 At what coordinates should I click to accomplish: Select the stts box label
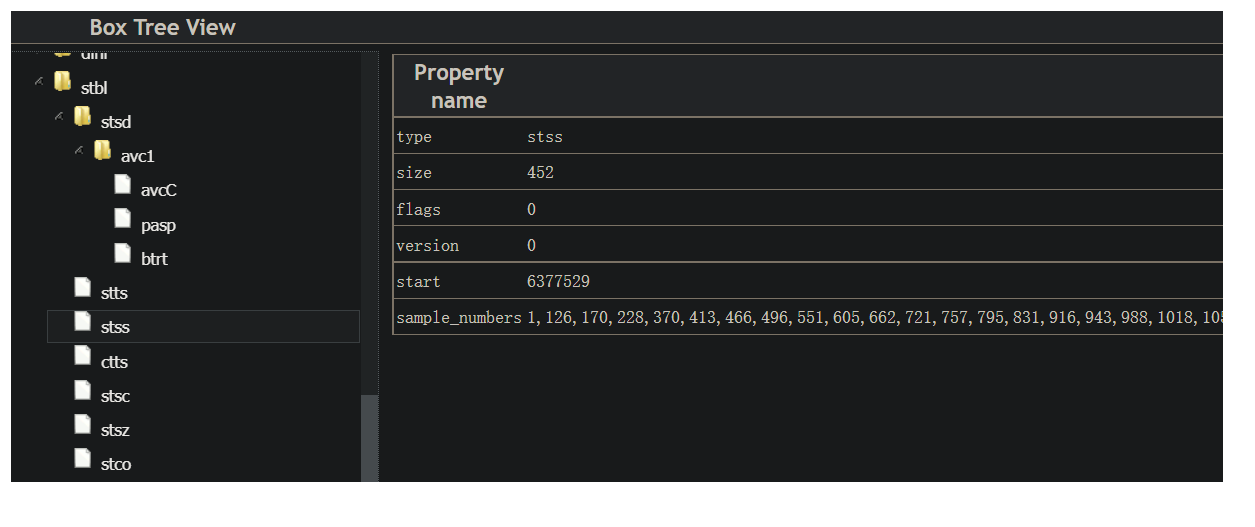(x=114, y=293)
